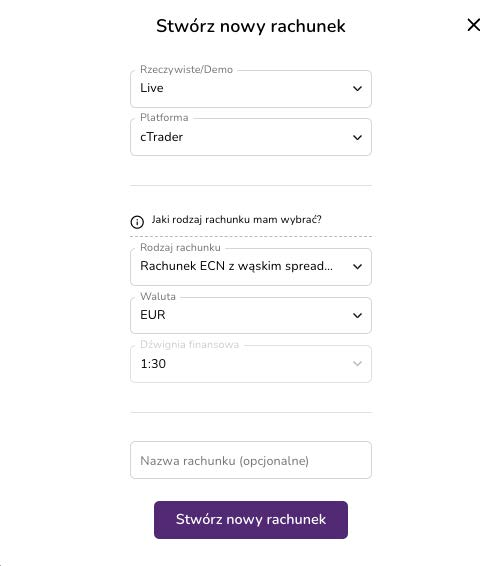Open the 1:30 leverage dropdown

pyautogui.click(x=251, y=364)
